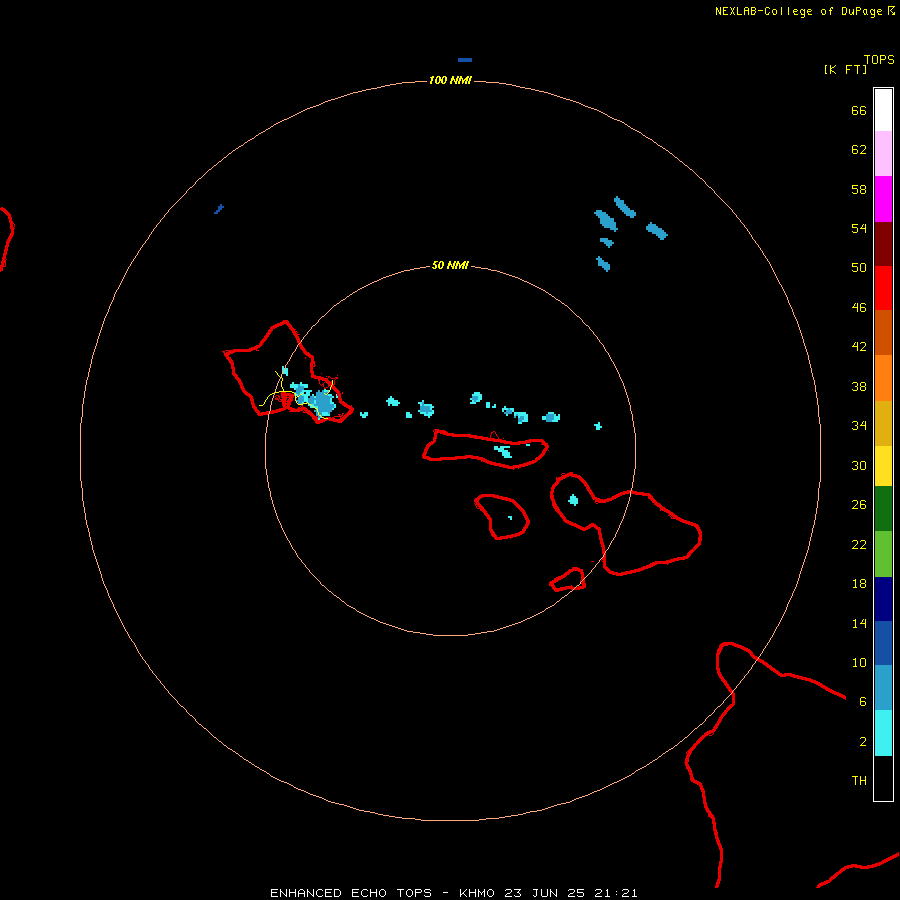Click the tiny cyan dot inside Lanai outline
The height and width of the screenshot is (900, 900).
[x=510, y=518]
